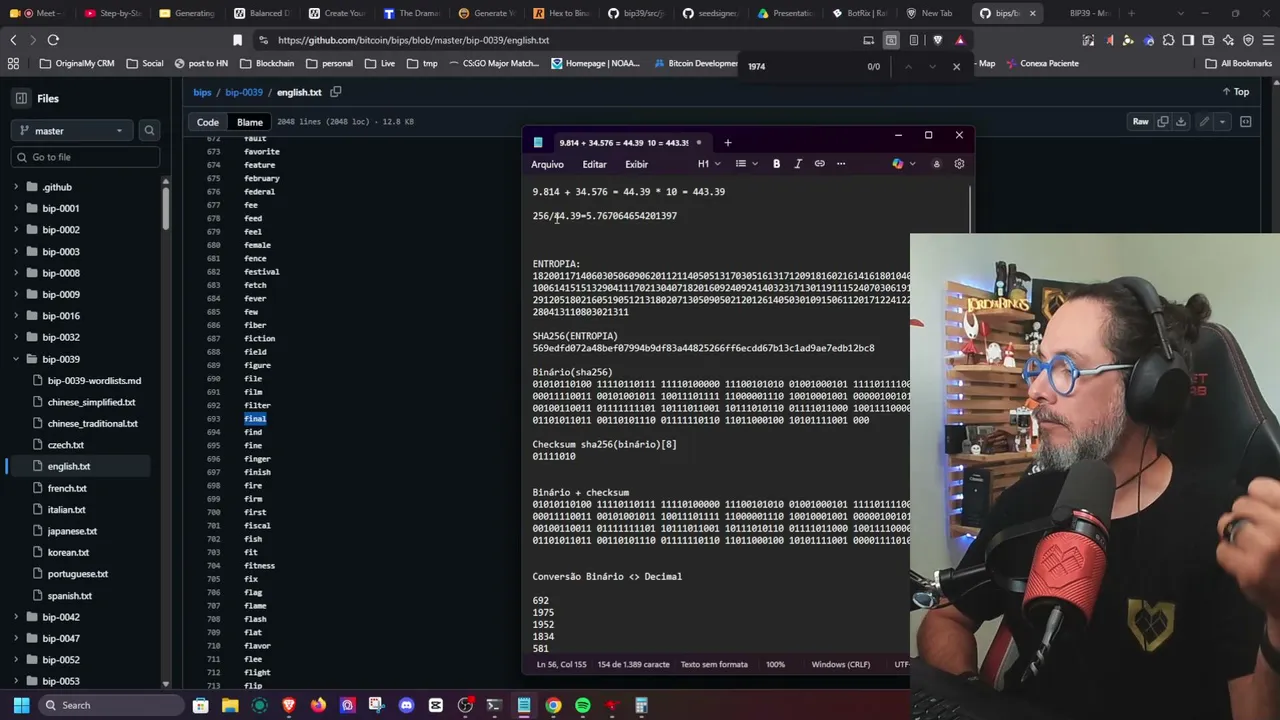View the Raw file
This screenshot has height=720, width=1280.
point(1140,122)
